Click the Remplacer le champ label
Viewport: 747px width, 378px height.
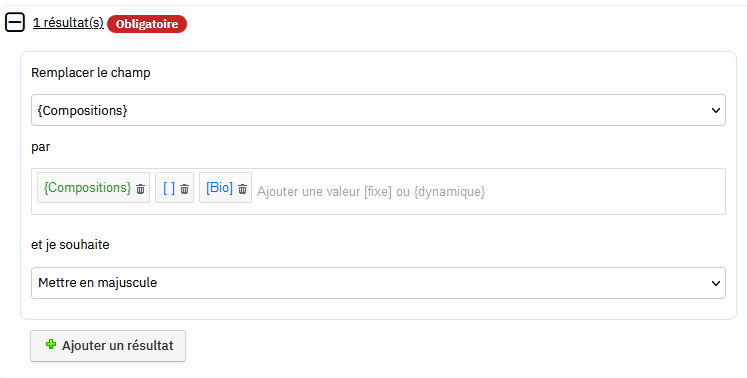(x=91, y=73)
